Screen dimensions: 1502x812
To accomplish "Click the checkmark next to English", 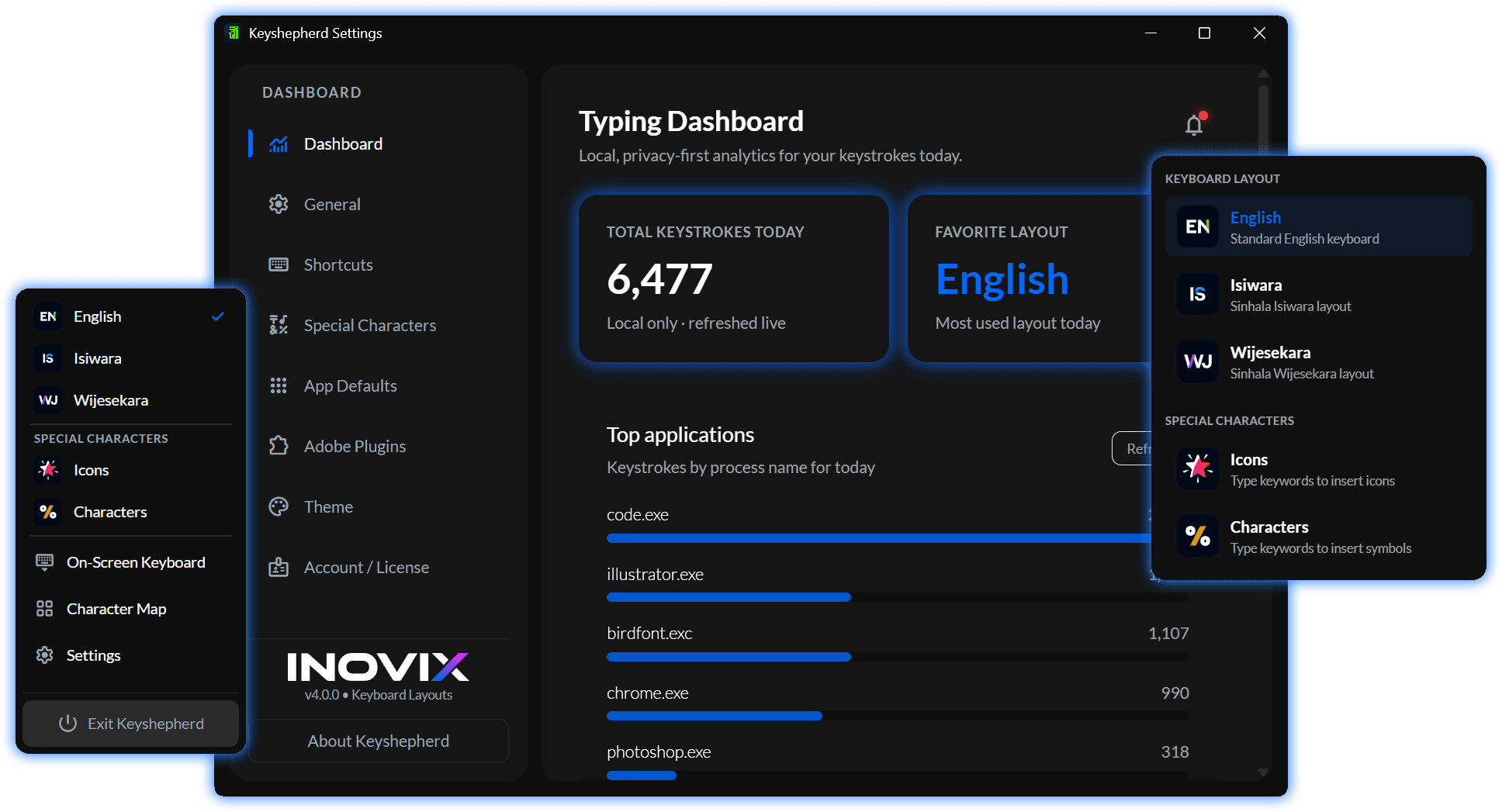I will [x=218, y=316].
